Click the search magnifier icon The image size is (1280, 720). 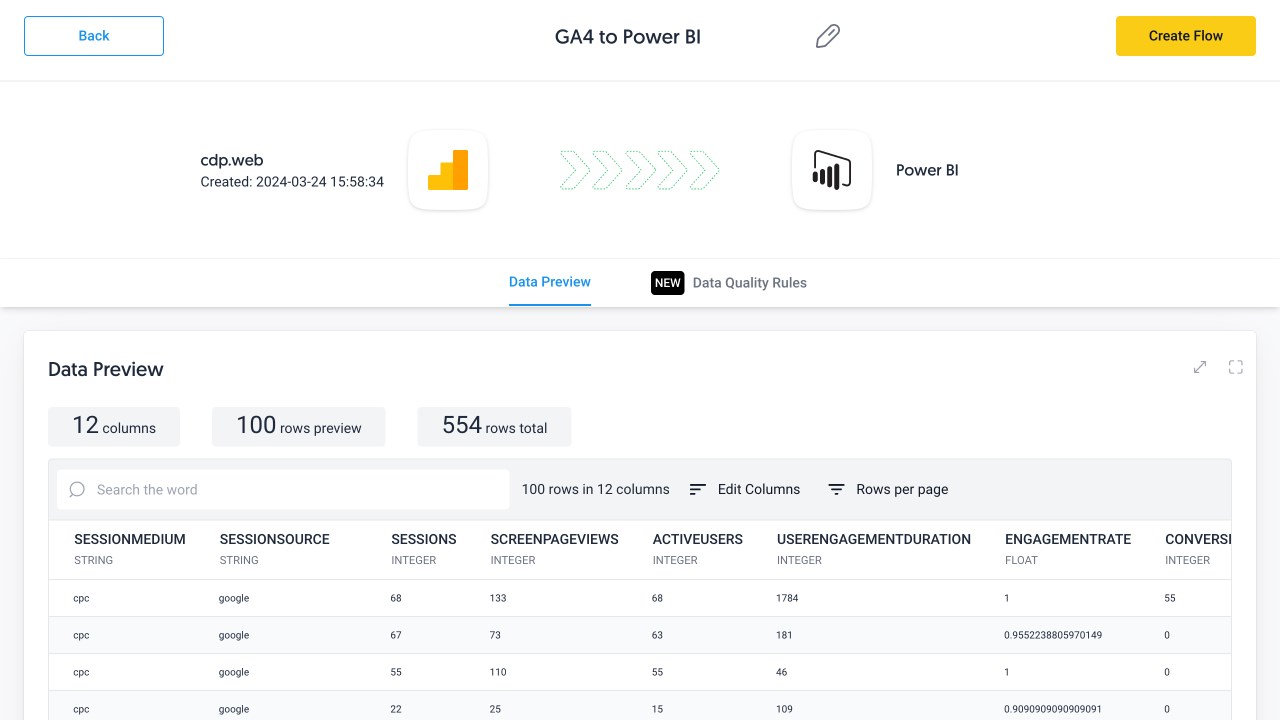[x=77, y=489]
